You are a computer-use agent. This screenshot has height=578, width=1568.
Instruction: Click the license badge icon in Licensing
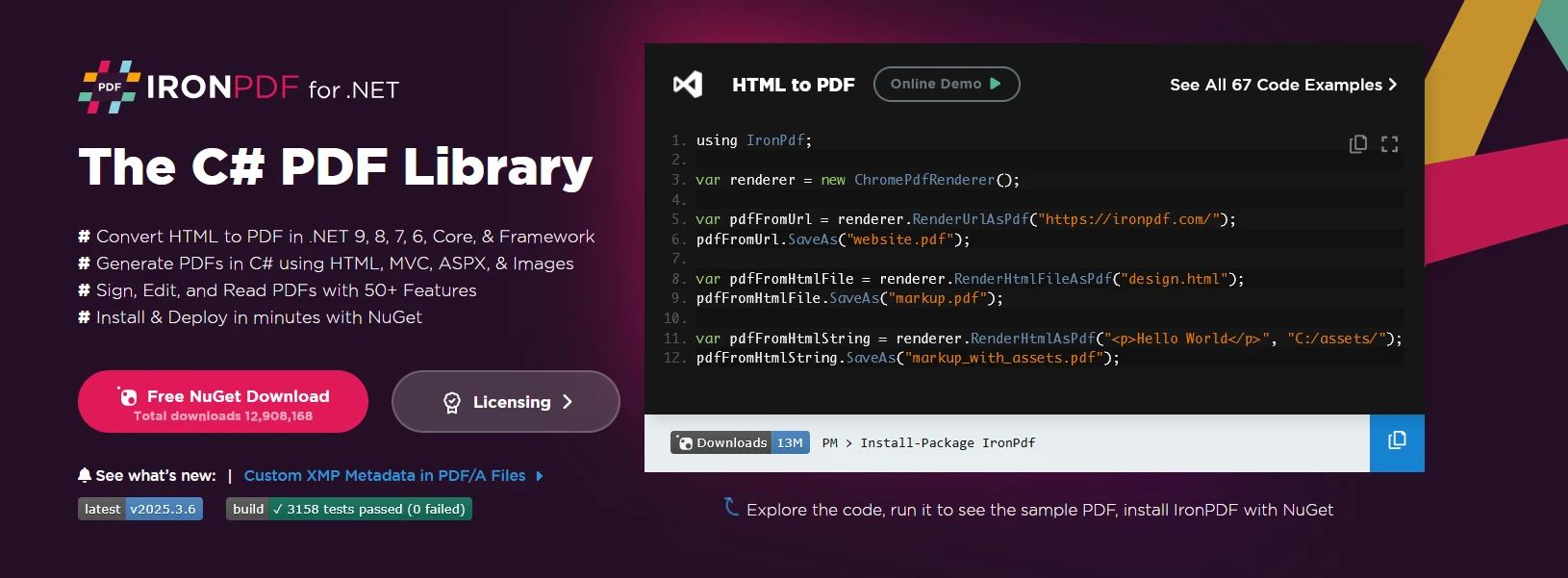[451, 402]
